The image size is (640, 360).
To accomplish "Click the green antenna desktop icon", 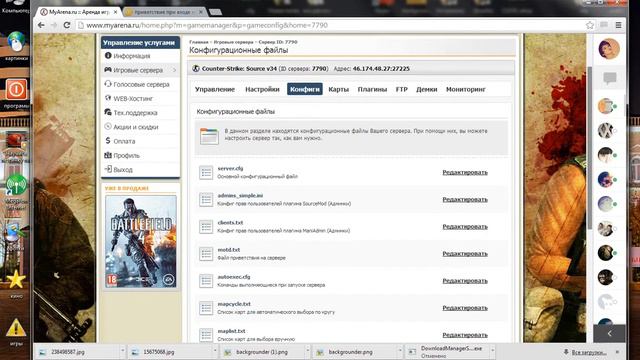I will click(16, 184).
